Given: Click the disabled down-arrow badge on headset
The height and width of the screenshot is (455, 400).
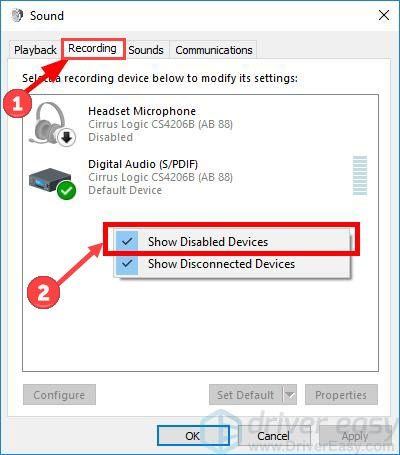Looking at the screenshot, I should click(67, 137).
